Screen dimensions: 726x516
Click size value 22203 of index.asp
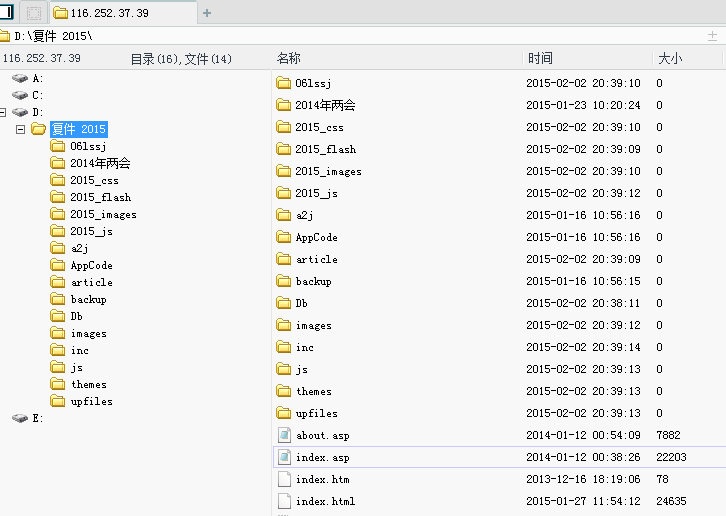pyautogui.click(x=671, y=457)
